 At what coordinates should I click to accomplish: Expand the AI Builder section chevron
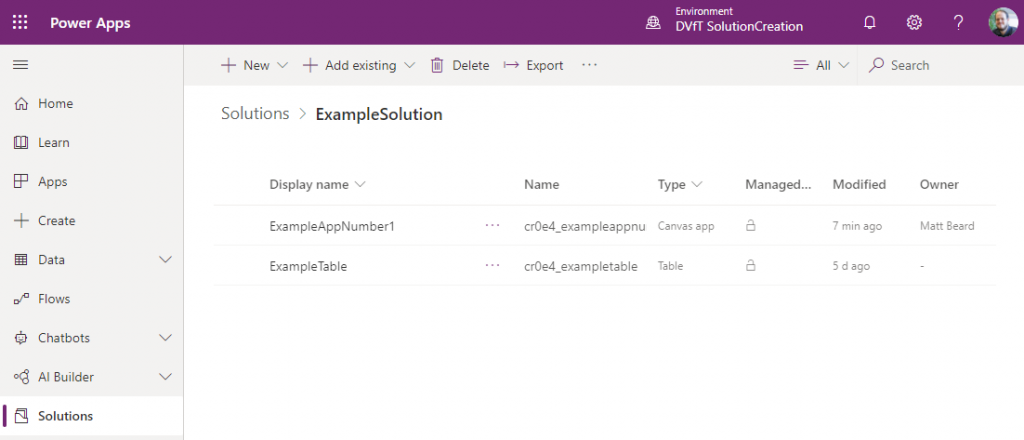pyautogui.click(x=166, y=377)
